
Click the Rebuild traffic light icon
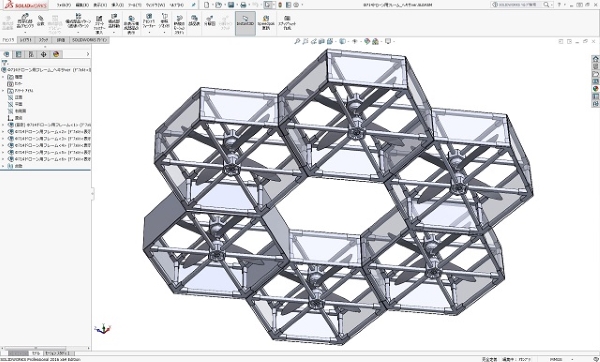pos(280,5)
